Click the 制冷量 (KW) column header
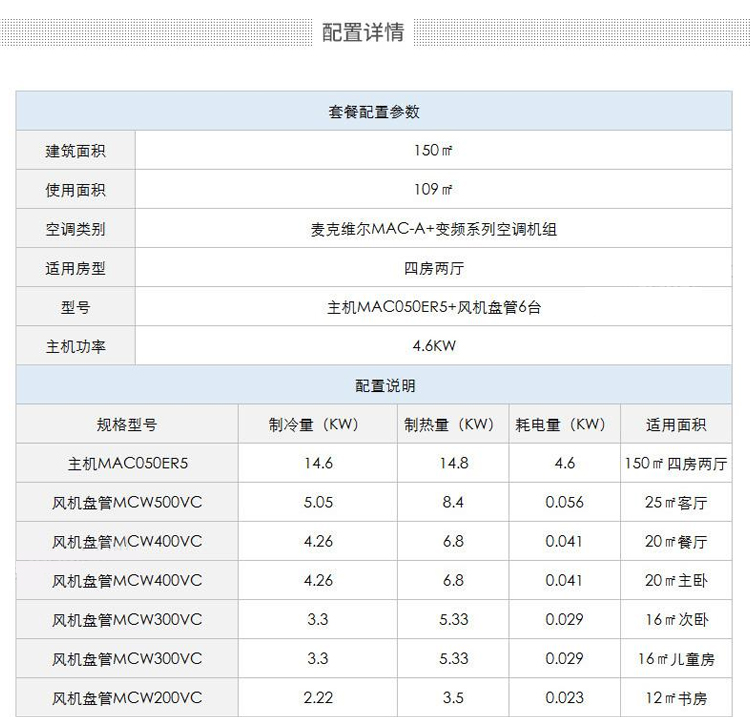 317,424
